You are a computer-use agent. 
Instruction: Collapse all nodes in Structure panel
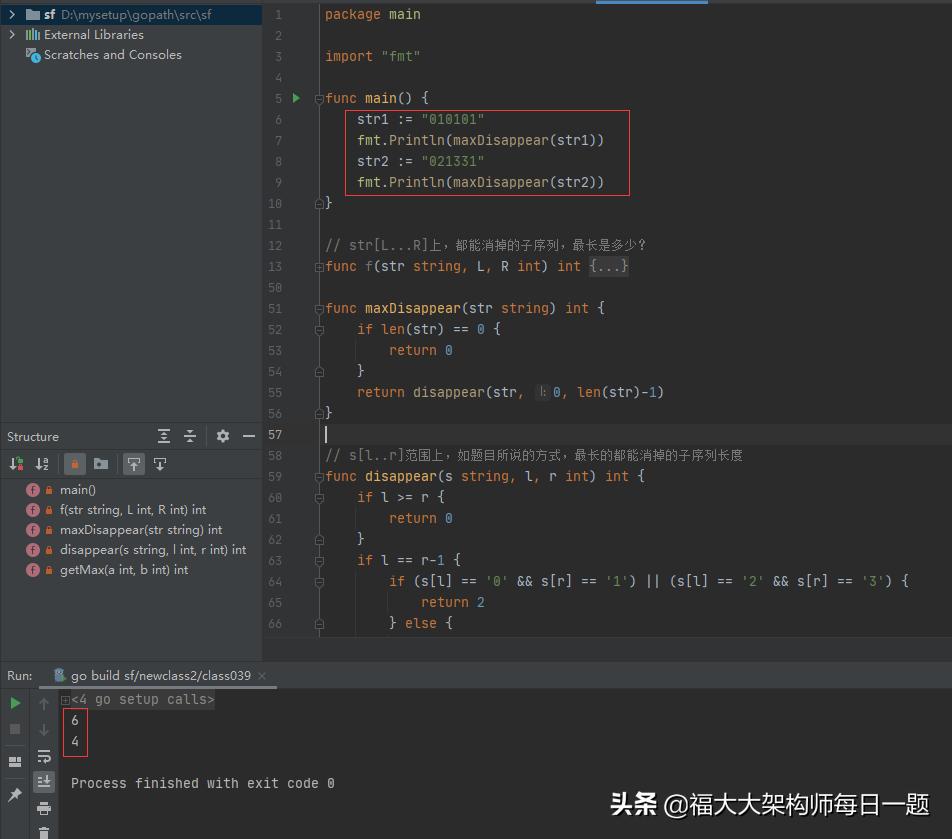(x=190, y=436)
